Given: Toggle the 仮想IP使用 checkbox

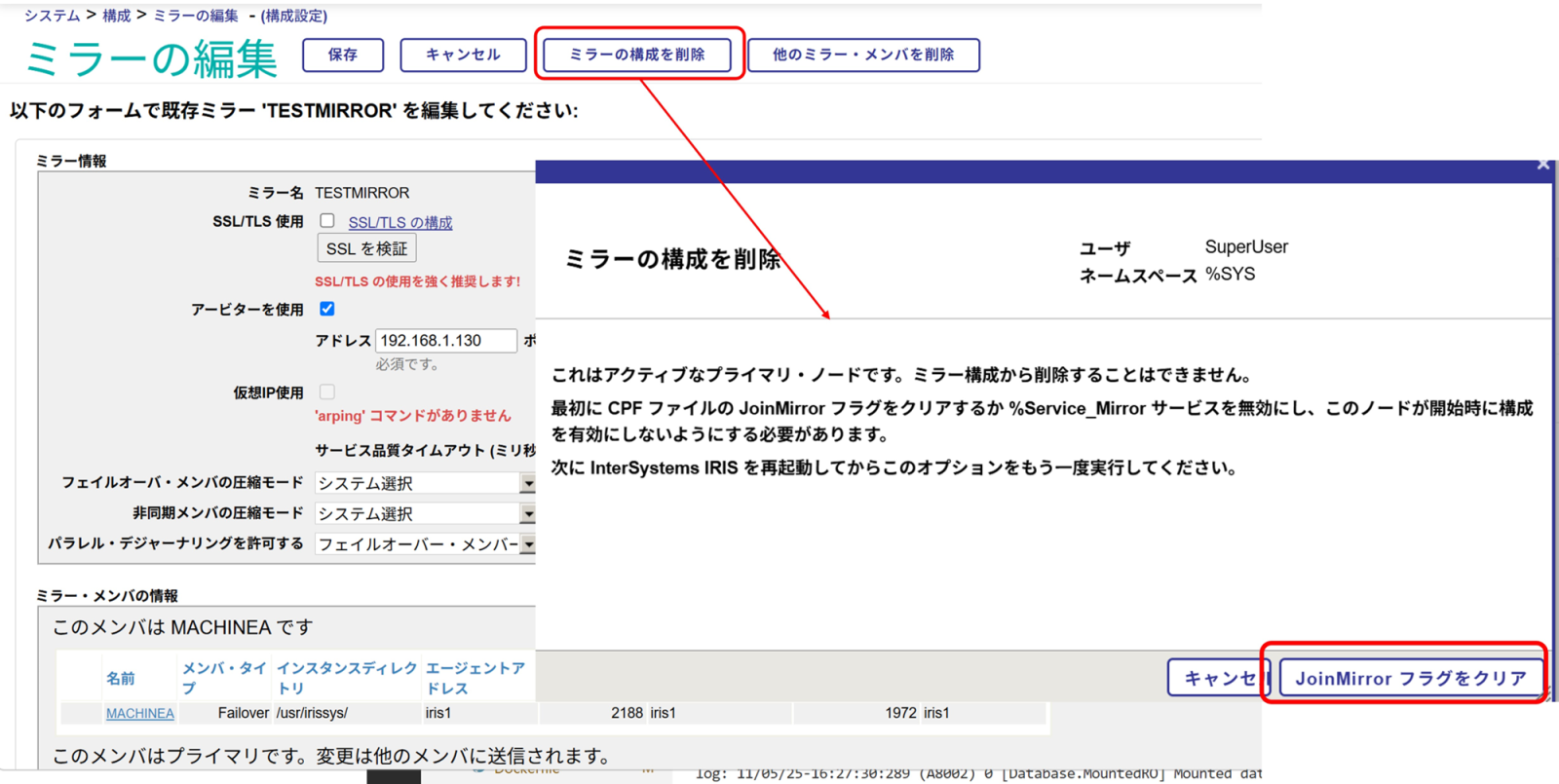Looking at the screenshot, I should pyautogui.click(x=327, y=392).
